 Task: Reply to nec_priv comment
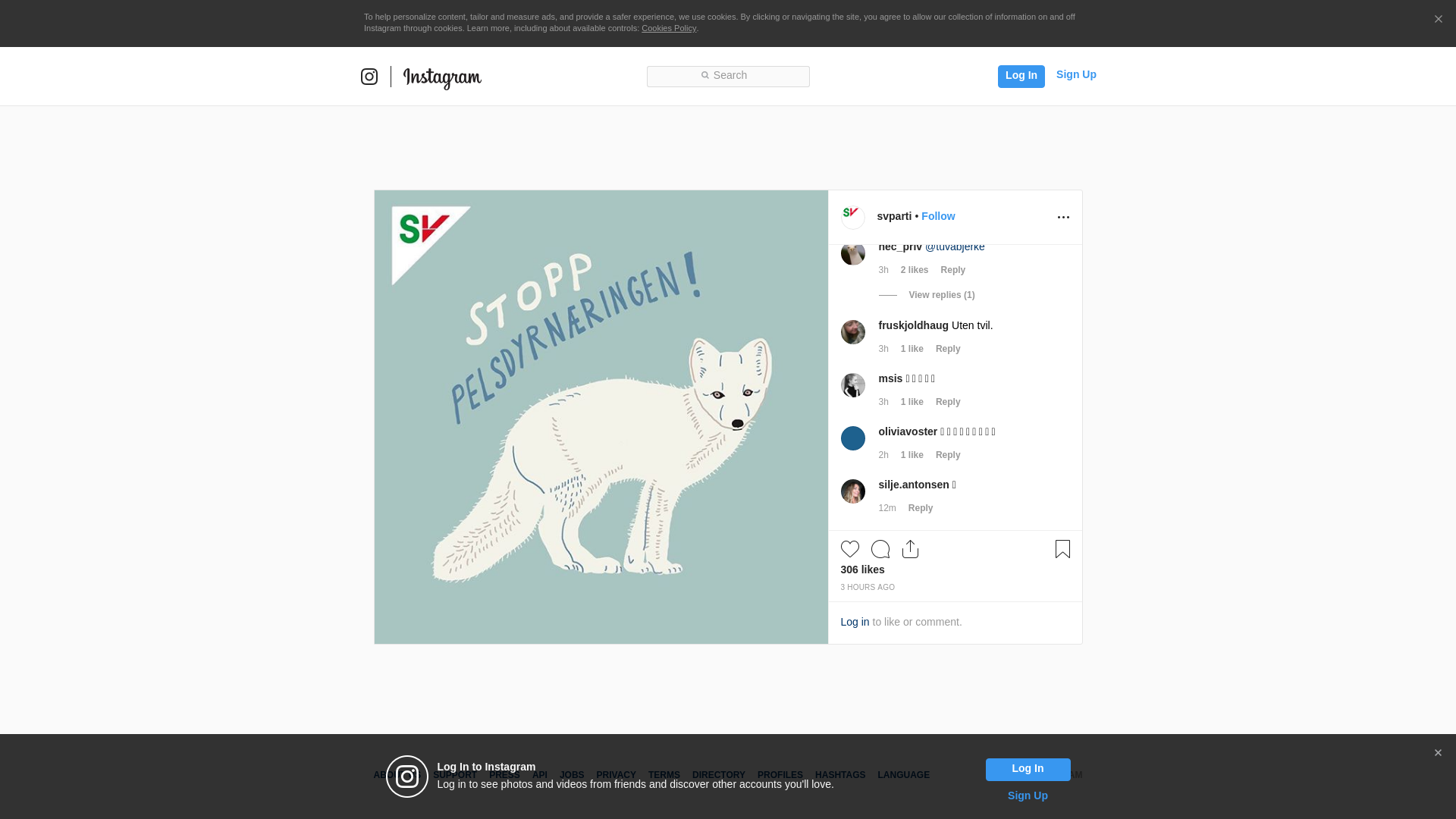[953, 270]
